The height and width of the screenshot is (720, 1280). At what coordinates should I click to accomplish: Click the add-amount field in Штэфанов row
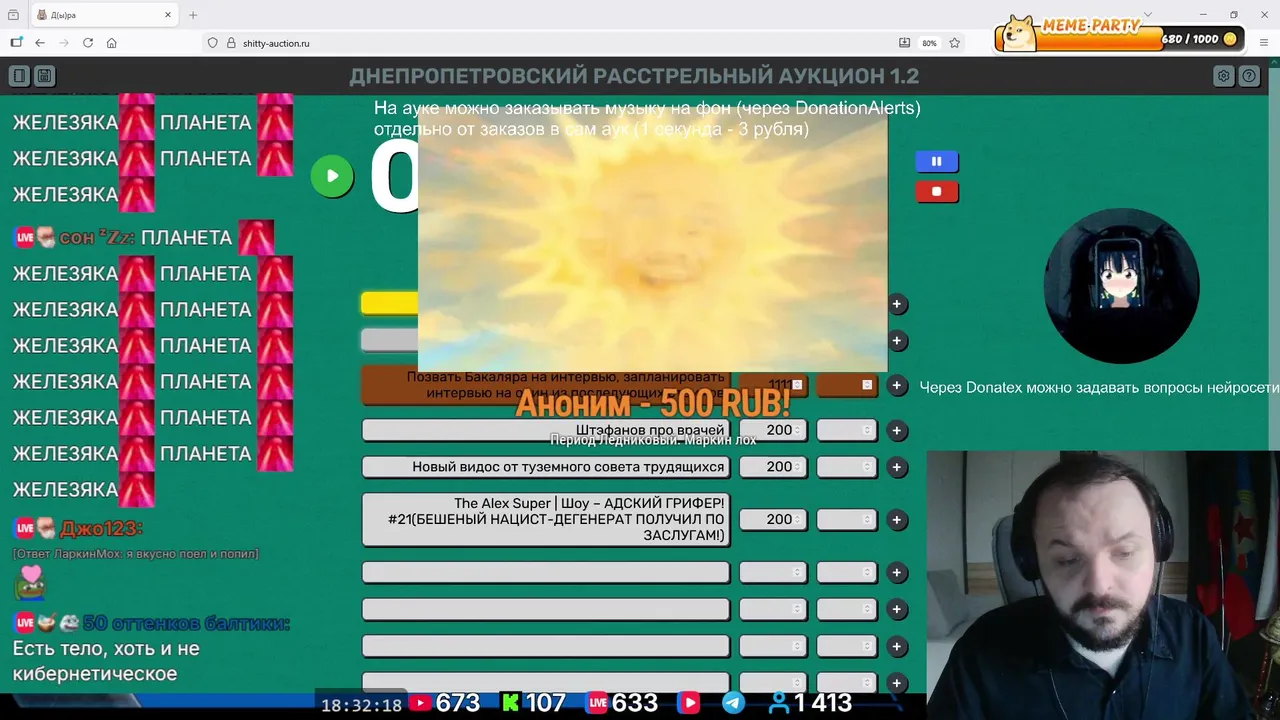click(847, 430)
